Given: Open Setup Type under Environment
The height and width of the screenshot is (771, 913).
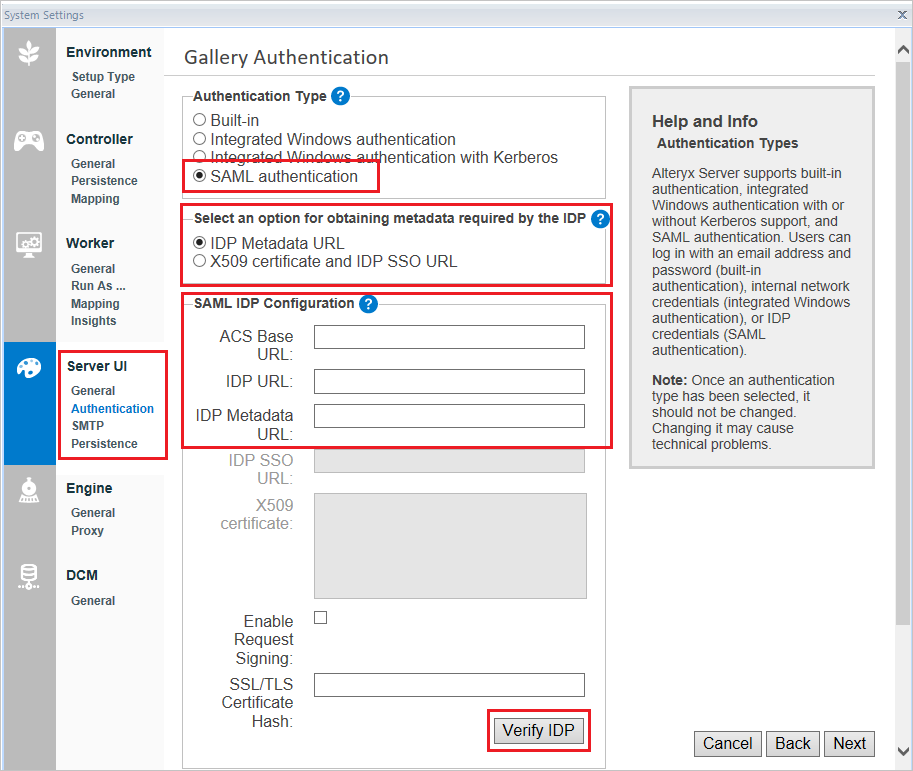Looking at the screenshot, I should click(102, 76).
